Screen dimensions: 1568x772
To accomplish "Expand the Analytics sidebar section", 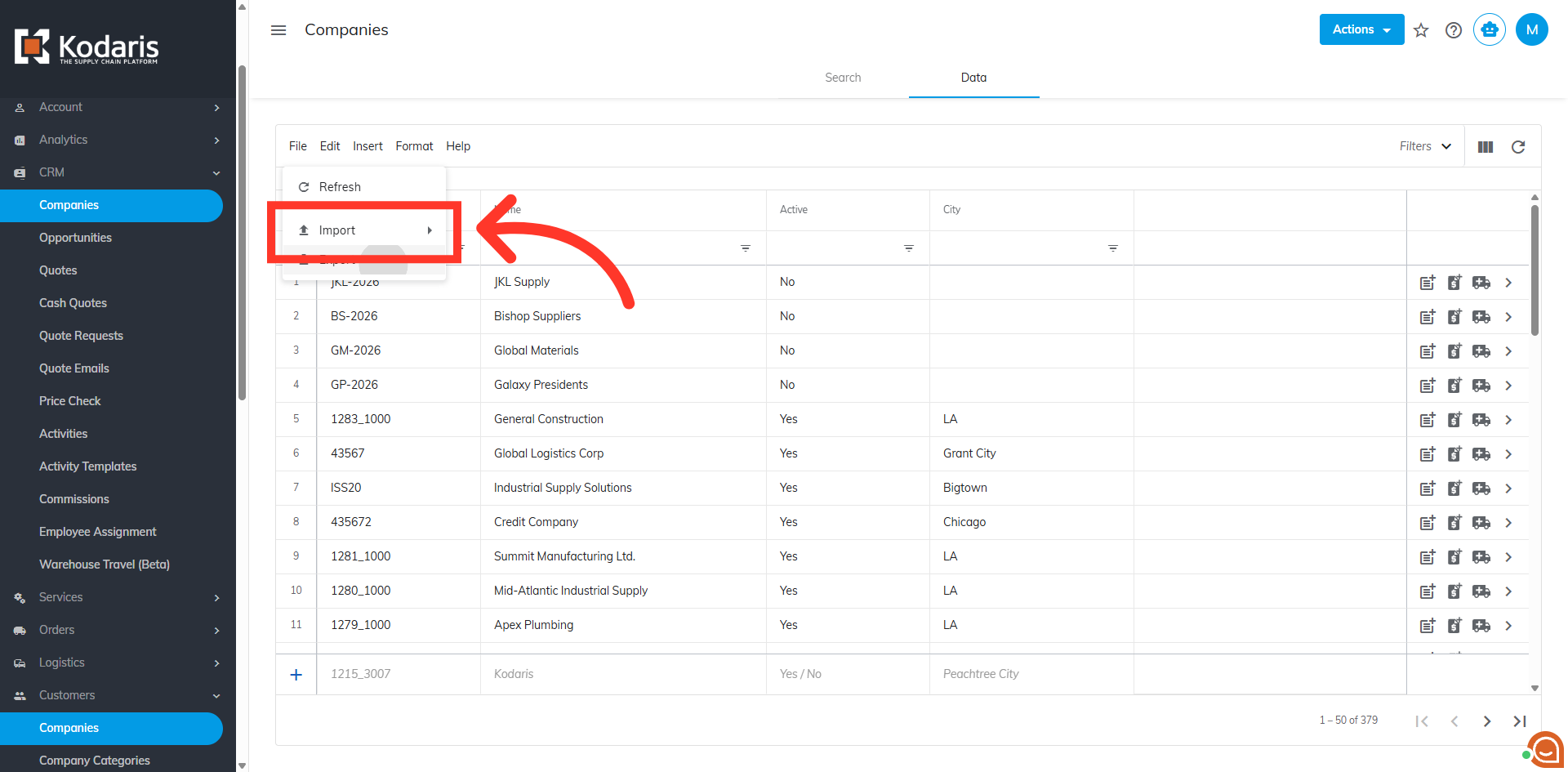I will click(x=118, y=140).
